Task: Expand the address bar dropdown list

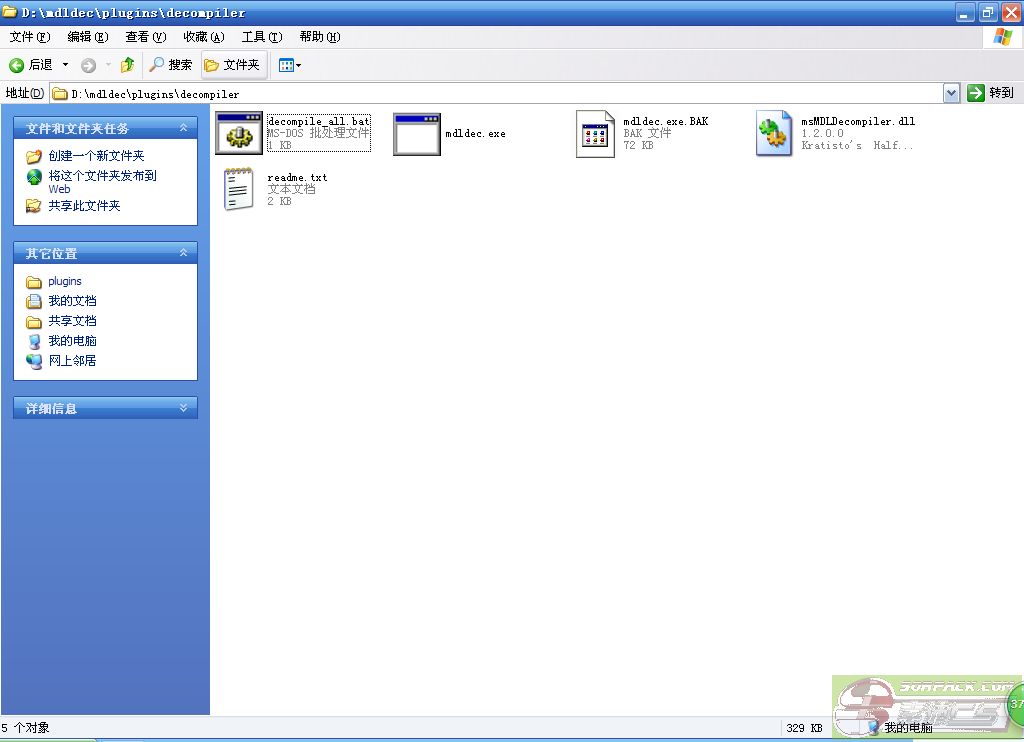Action: 951,93
